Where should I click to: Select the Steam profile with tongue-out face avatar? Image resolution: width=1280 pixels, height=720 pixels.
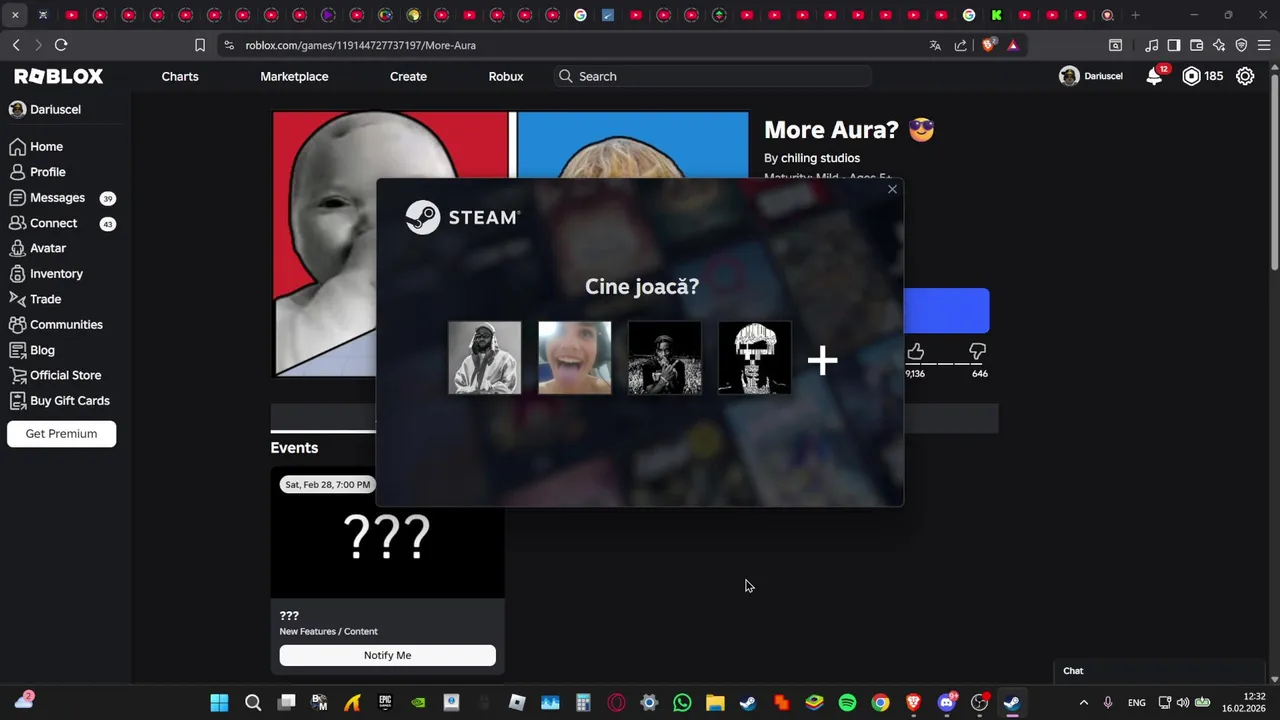point(575,358)
